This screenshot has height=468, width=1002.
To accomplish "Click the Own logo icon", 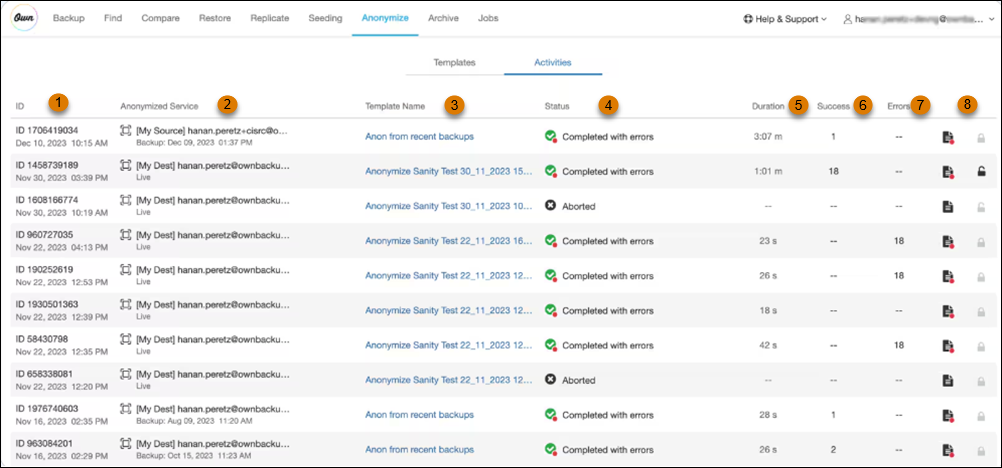I will tap(24, 19).
